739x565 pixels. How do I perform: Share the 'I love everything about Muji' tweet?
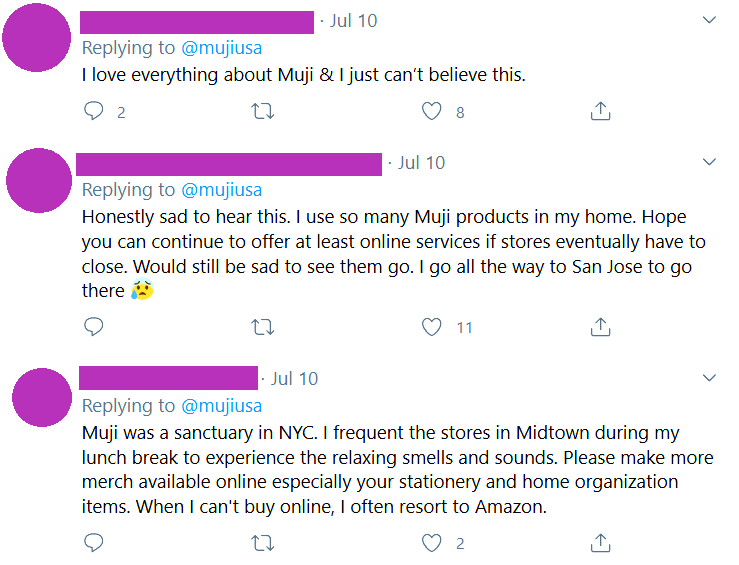pos(600,111)
